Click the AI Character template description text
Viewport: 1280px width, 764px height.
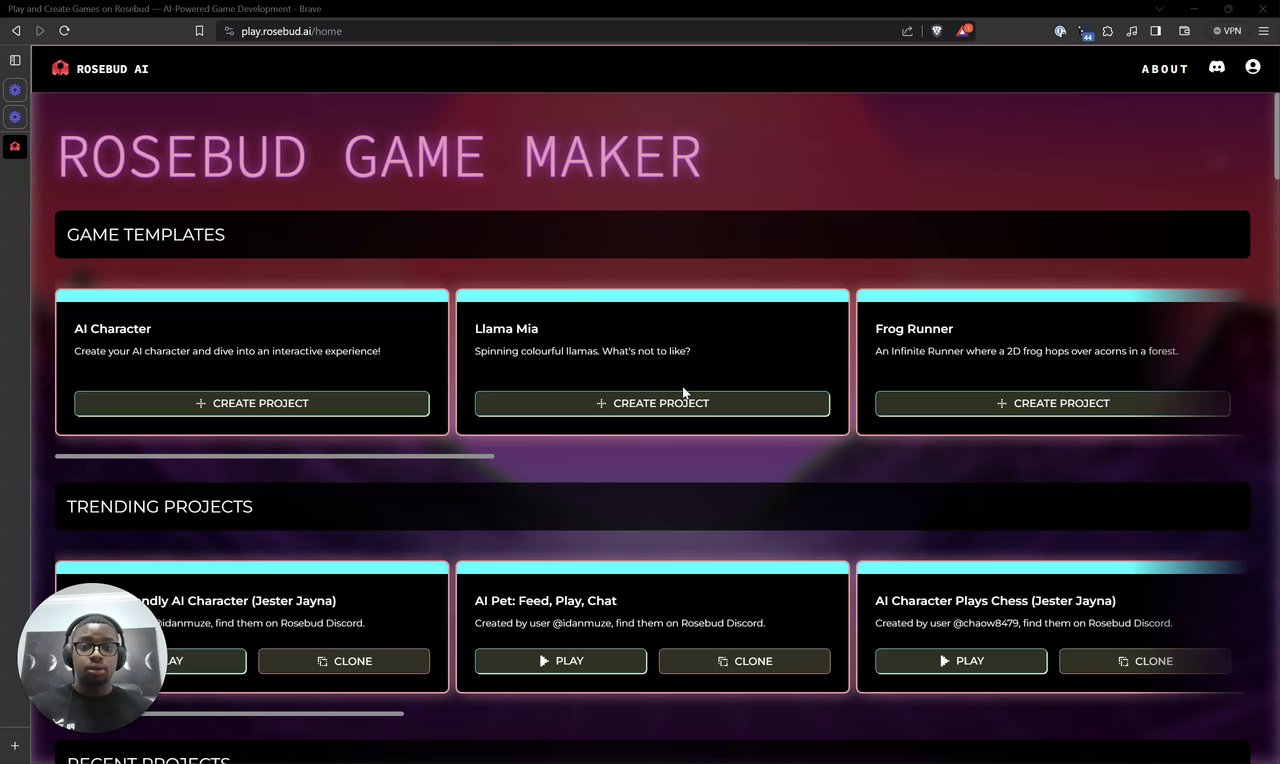227,351
